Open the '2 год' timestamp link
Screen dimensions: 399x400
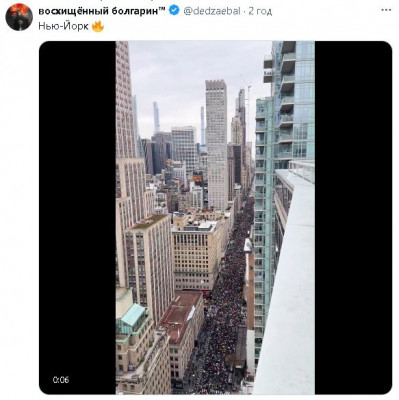[x=260, y=11]
